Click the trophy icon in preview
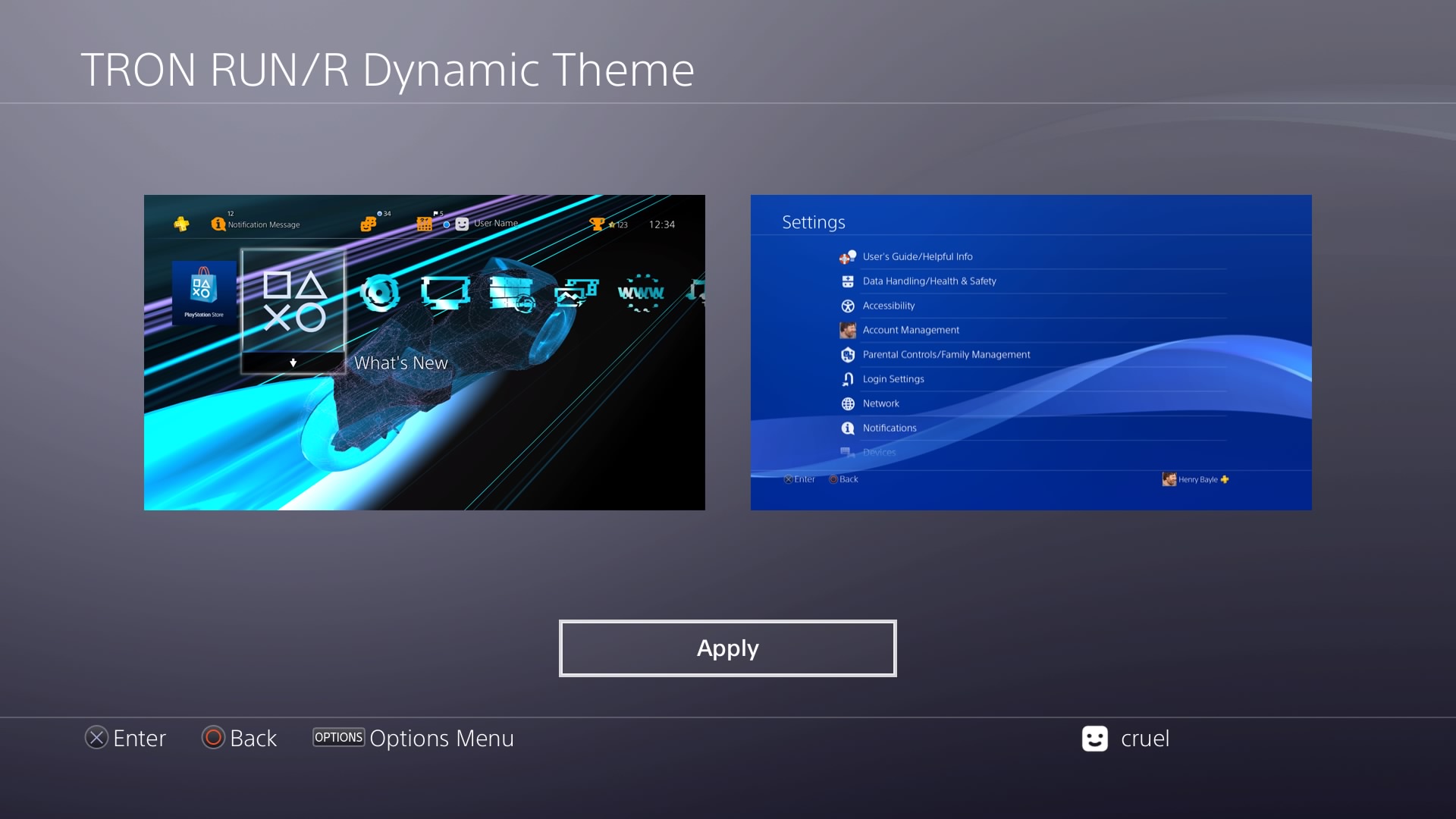 click(597, 224)
